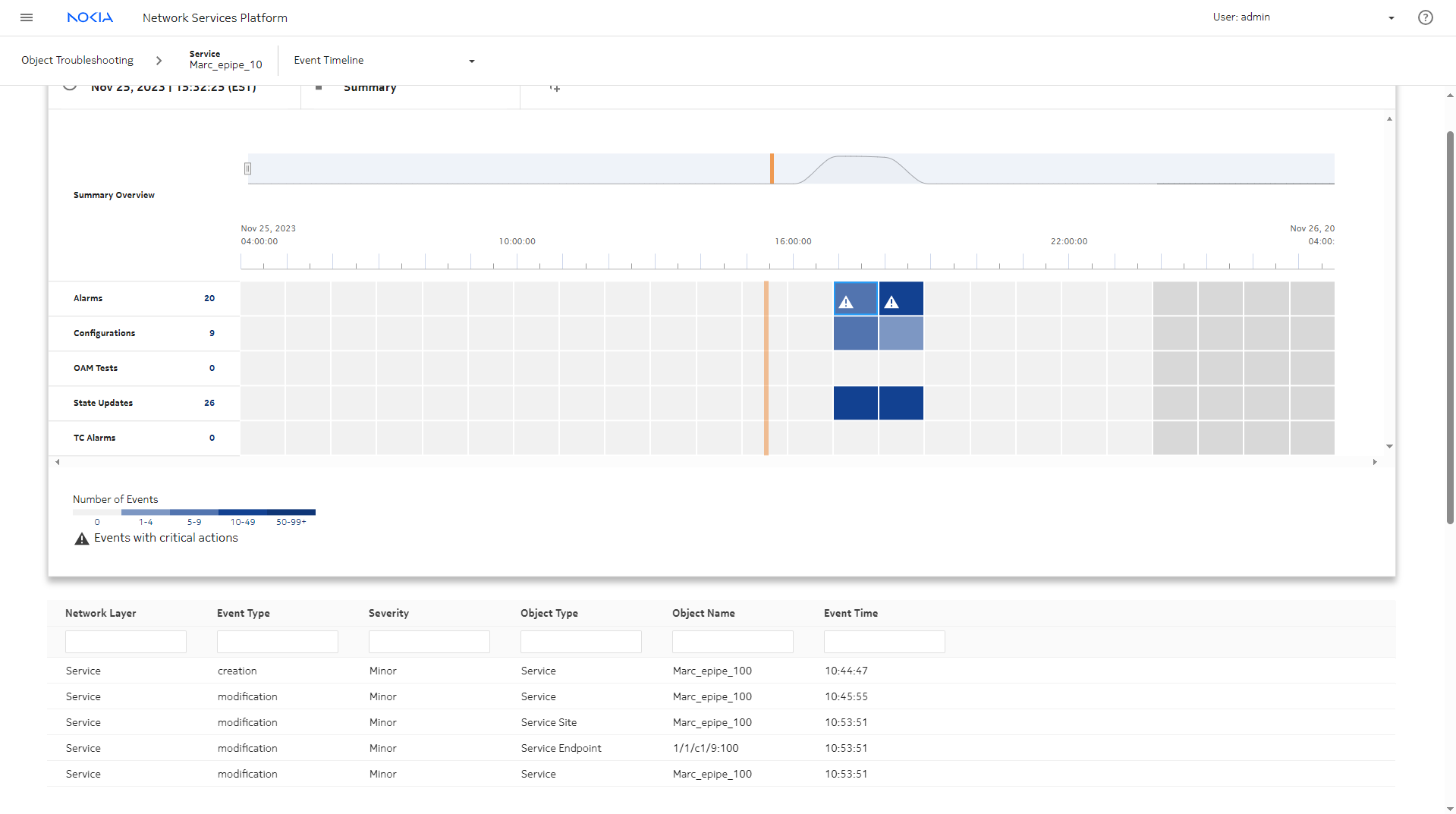Open the hamburger navigation menu
The height and width of the screenshot is (814, 1456).
27,17
